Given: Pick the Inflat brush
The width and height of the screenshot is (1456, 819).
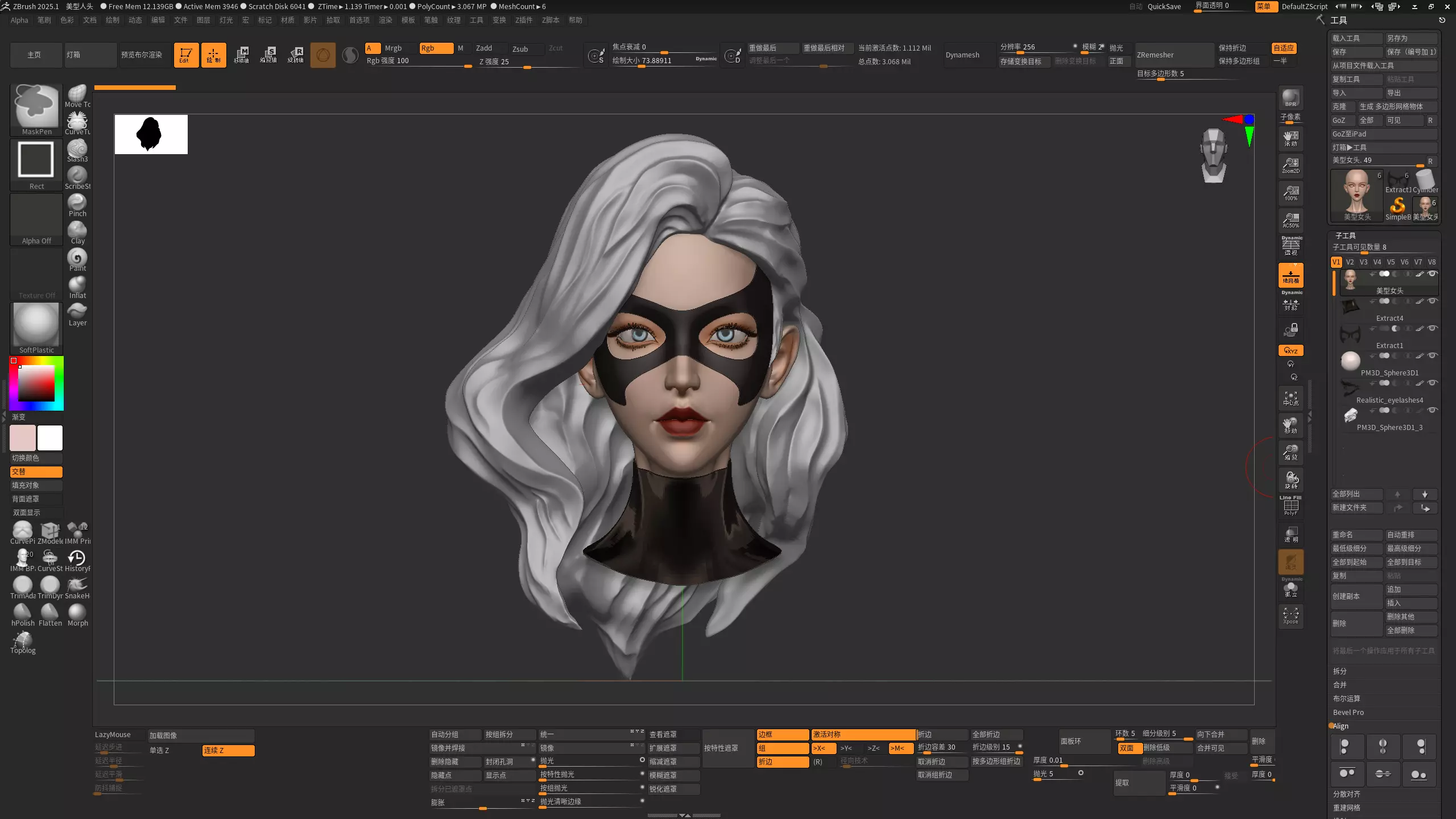Looking at the screenshot, I should click(x=77, y=287).
